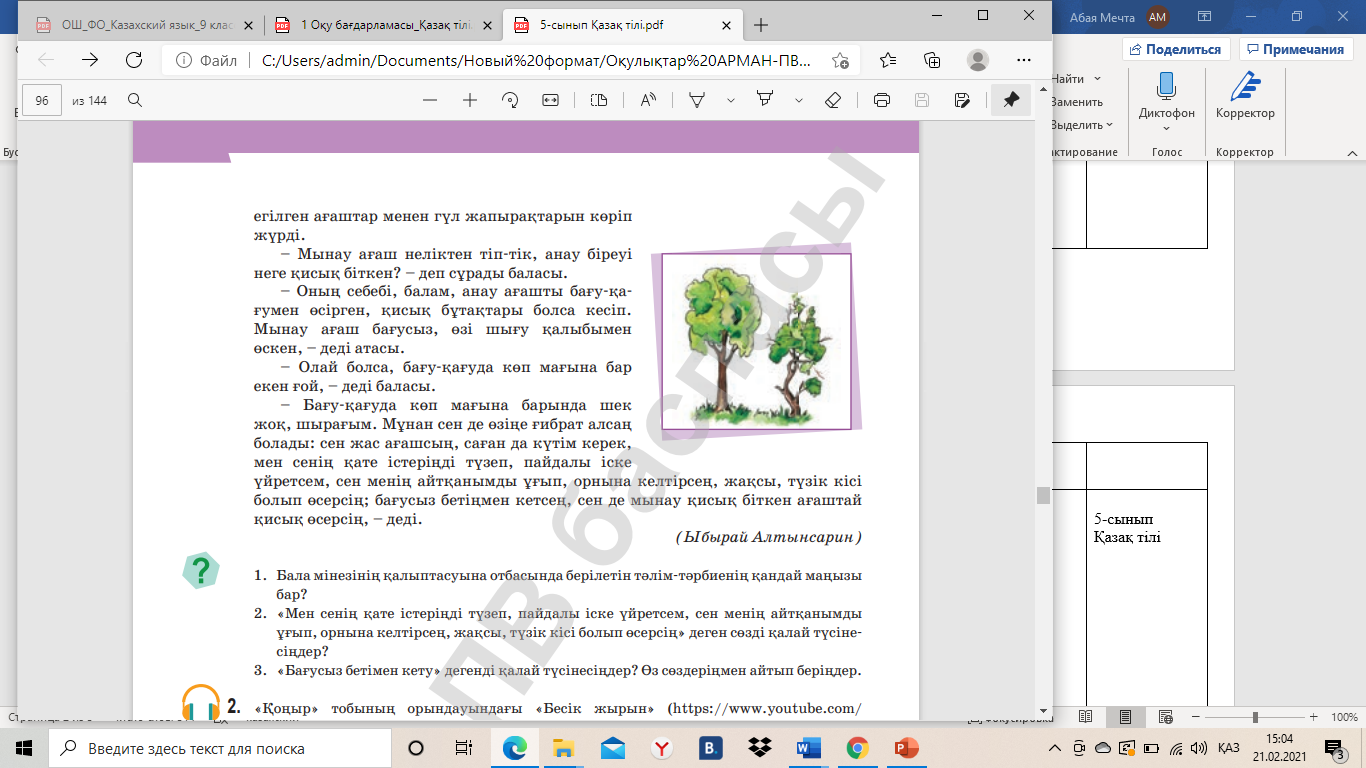Go forward in Edge browser history
The height and width of the screenshot is (768, 1366).
(90, 60)
